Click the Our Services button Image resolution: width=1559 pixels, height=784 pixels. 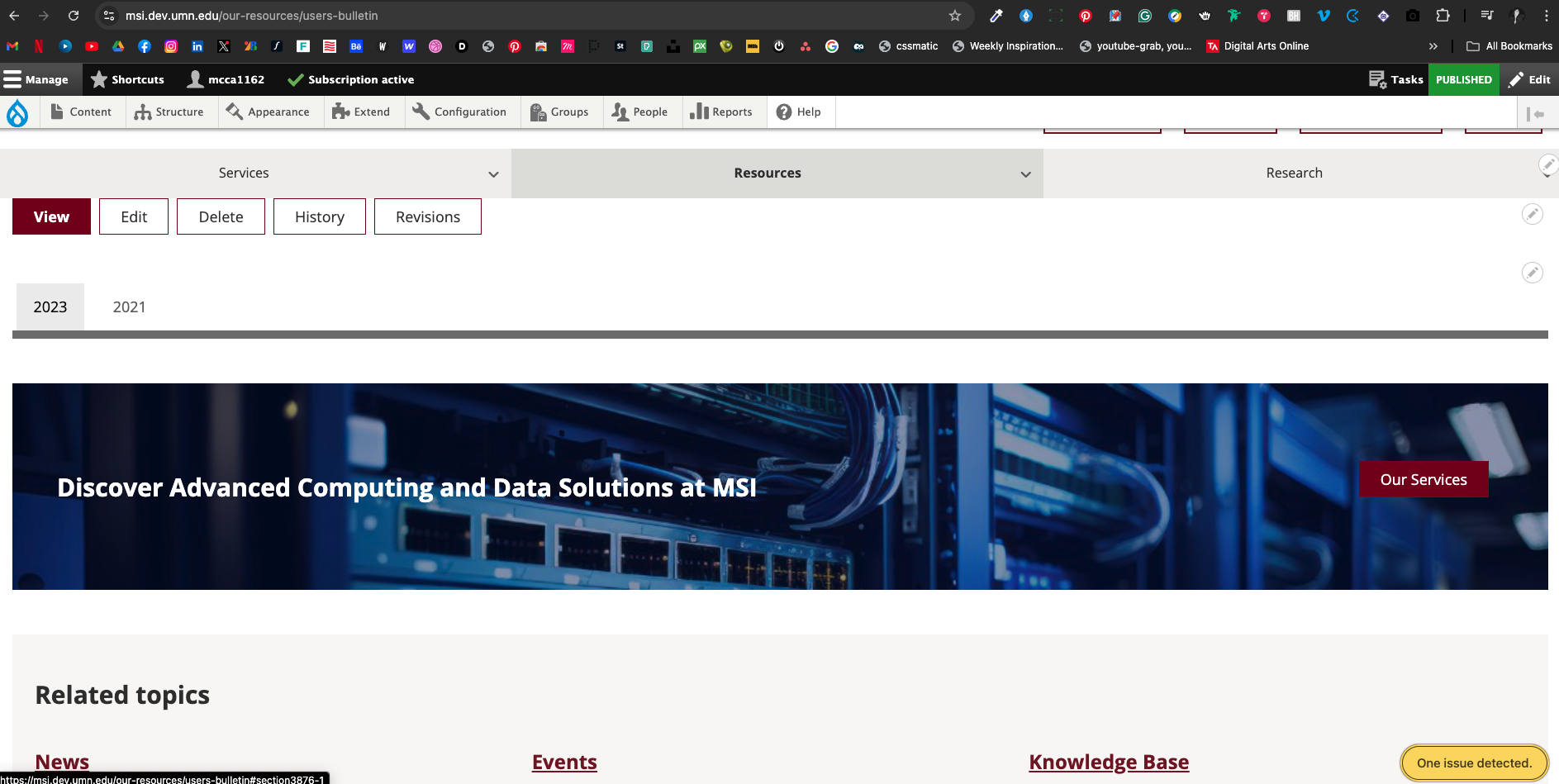tap(1423, 479)
